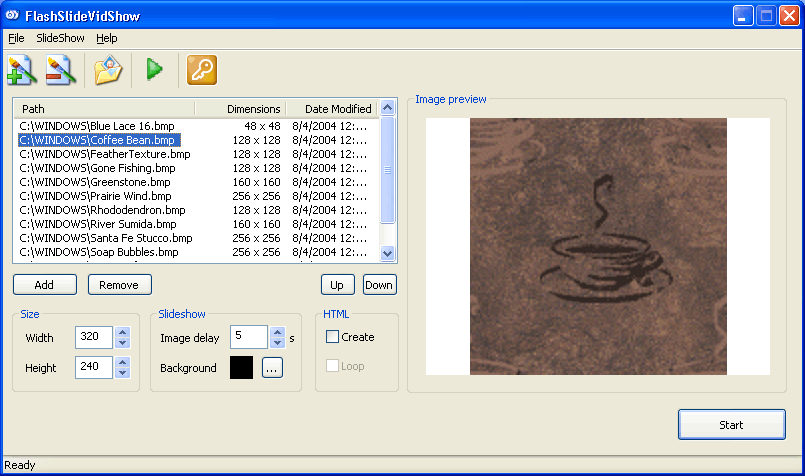Click the orange key registration icon
This screenshot has width=805, height=476.
[201, 70]
